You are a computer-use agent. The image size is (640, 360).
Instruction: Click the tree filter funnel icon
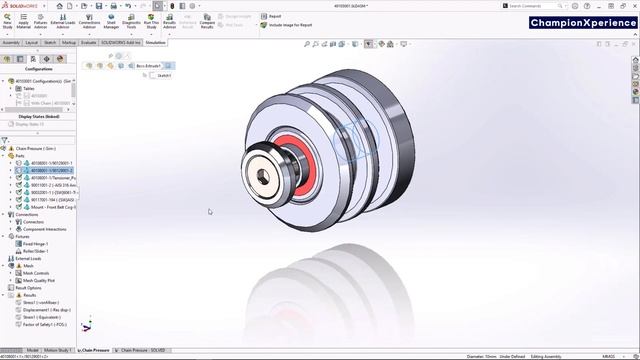tap(4, 140)
